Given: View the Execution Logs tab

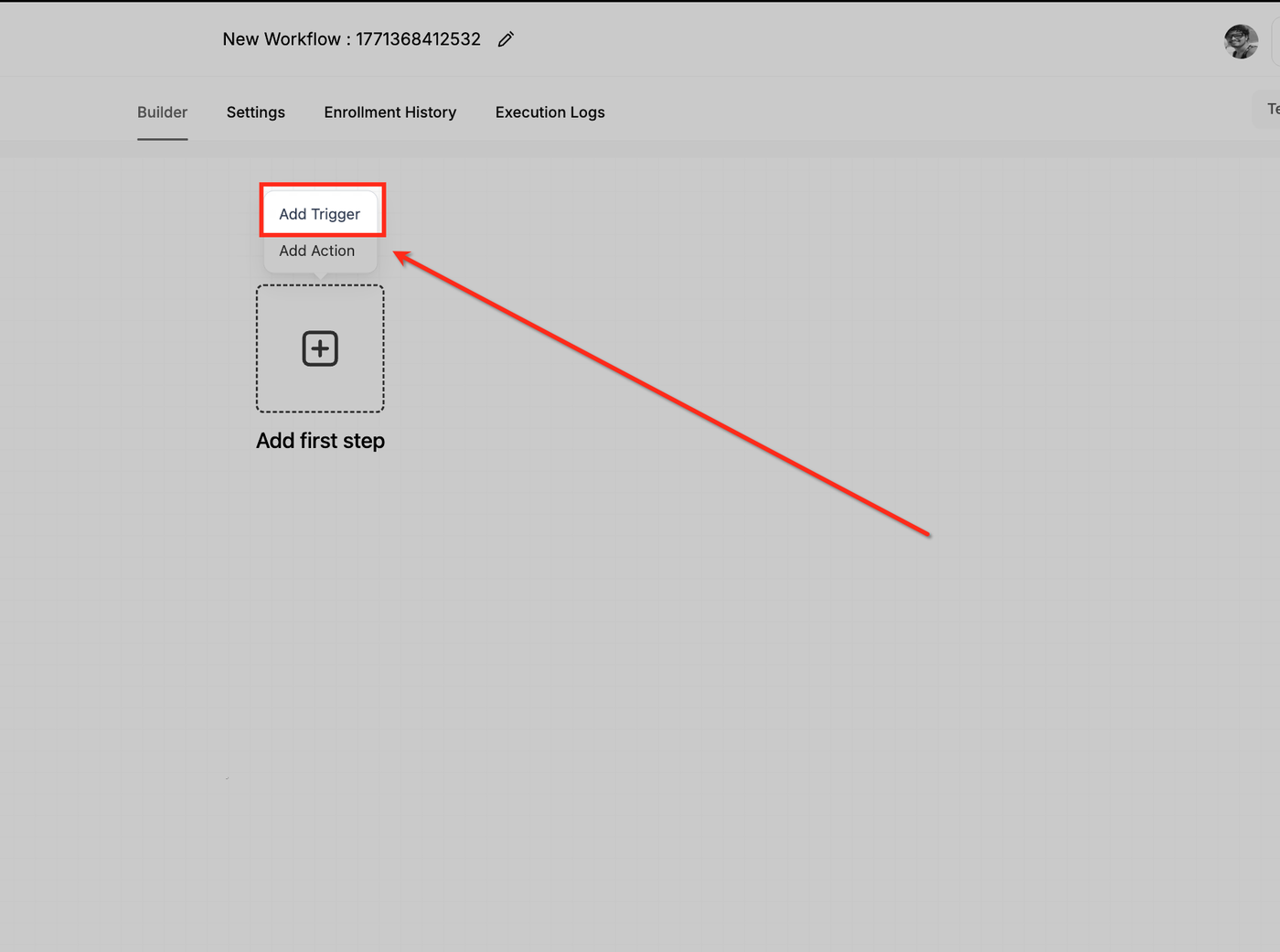Looking at the screenshot, I should 550,112.
